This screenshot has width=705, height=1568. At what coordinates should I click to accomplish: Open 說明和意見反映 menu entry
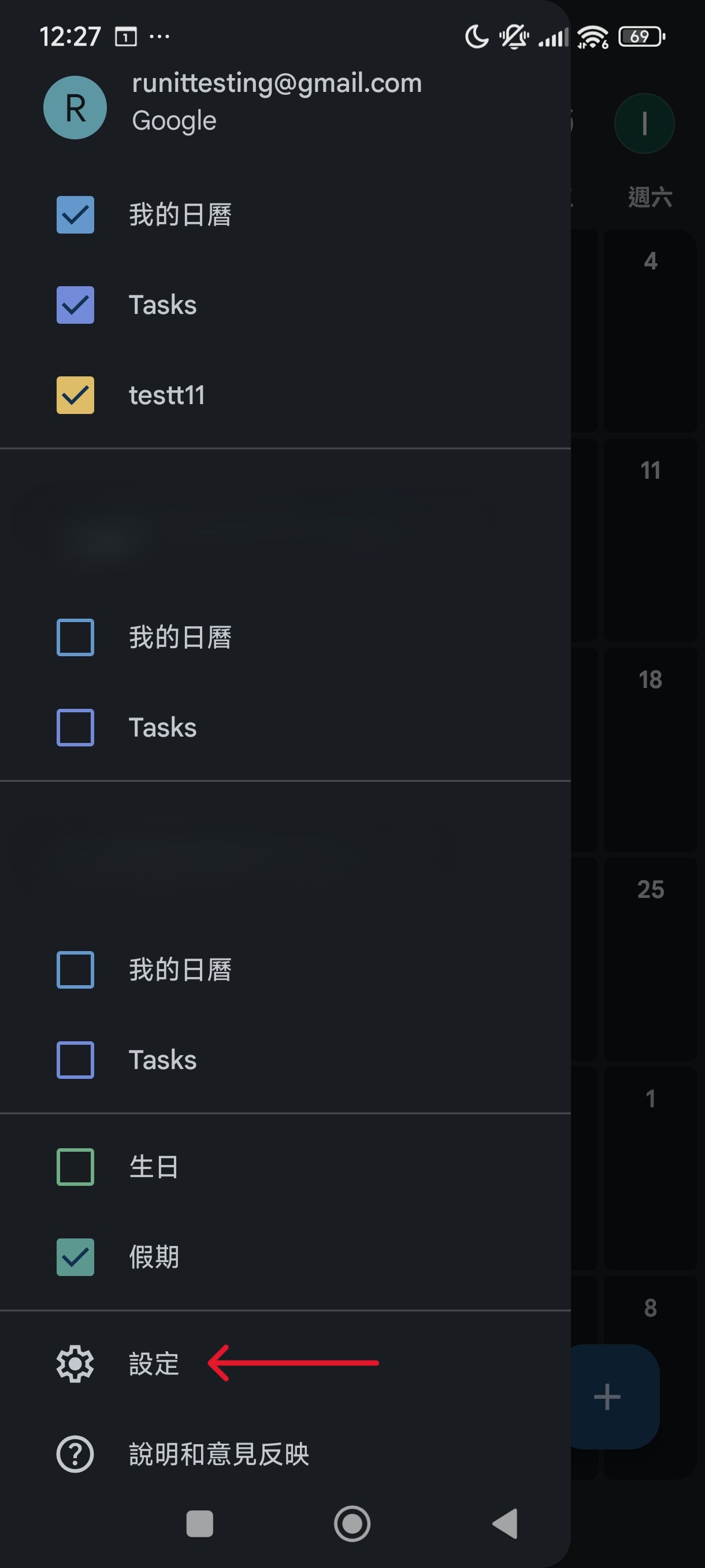coord(219,1454)
